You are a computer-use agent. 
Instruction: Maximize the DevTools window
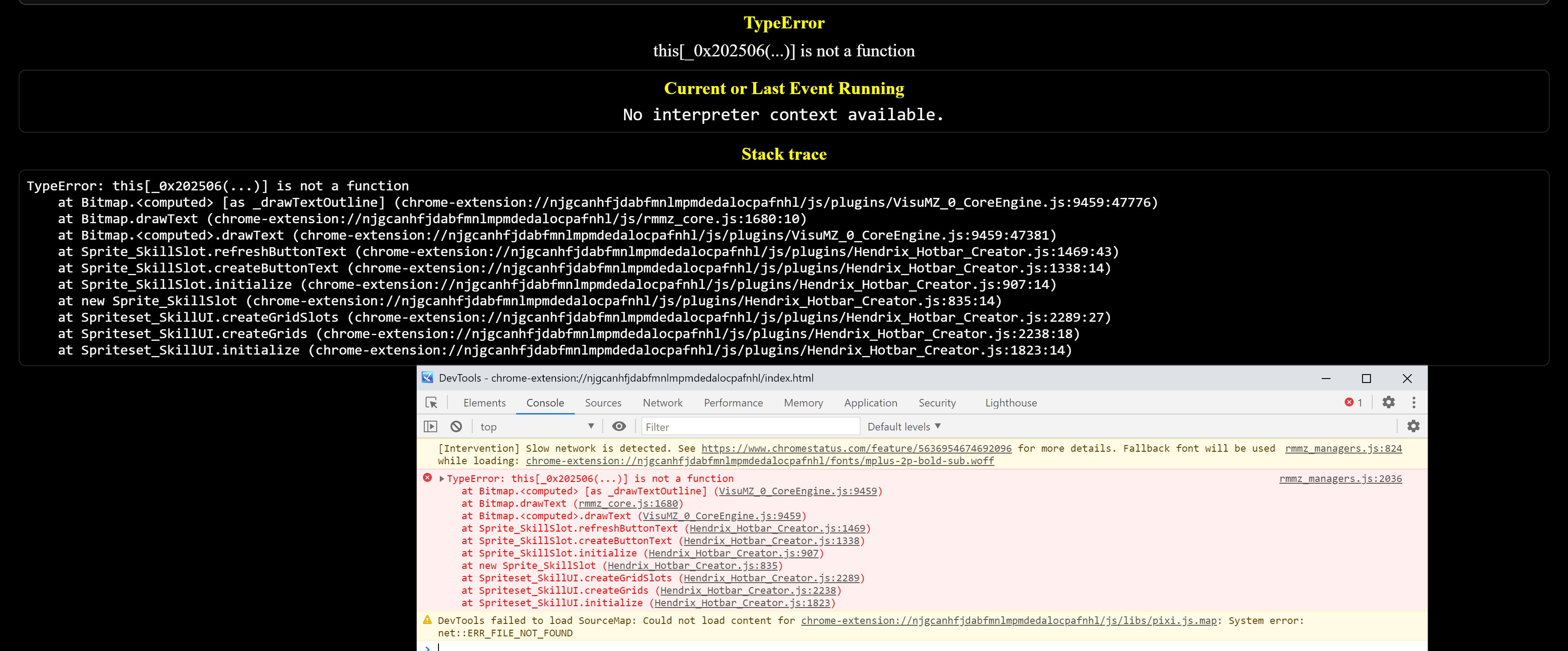point(1366,379)
